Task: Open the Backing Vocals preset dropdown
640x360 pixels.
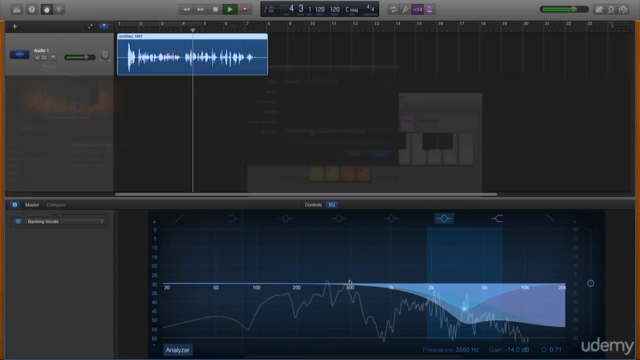Action: click(65, 222)
